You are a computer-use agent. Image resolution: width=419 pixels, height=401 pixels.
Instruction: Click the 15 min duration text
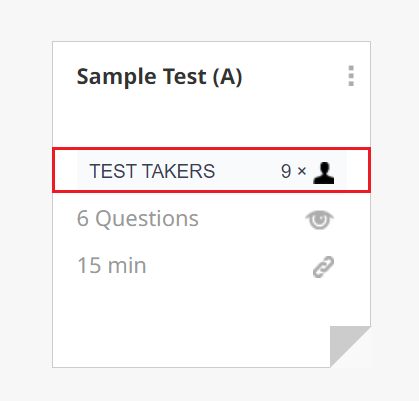pos(112,266)
